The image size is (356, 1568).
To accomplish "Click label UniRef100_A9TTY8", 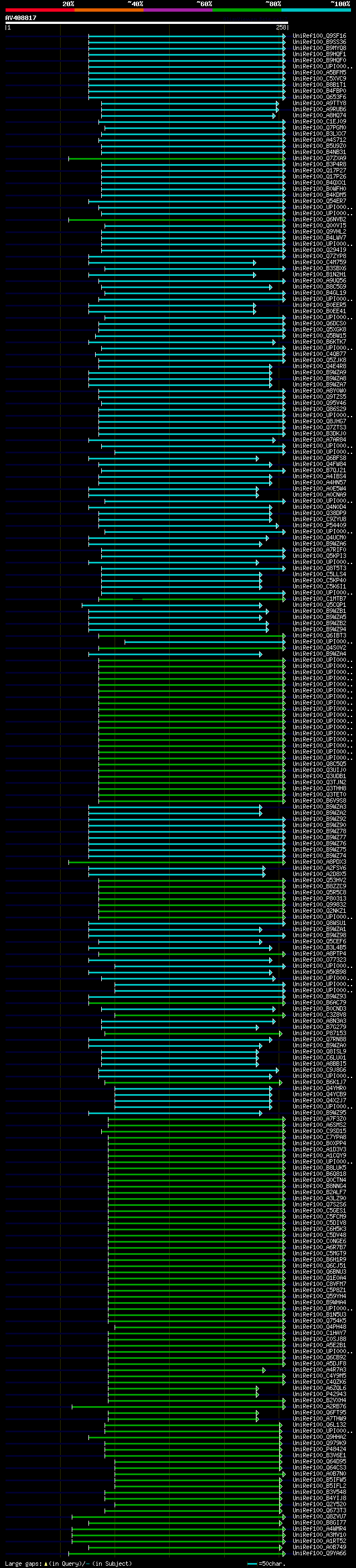I will tap(319, 103).
